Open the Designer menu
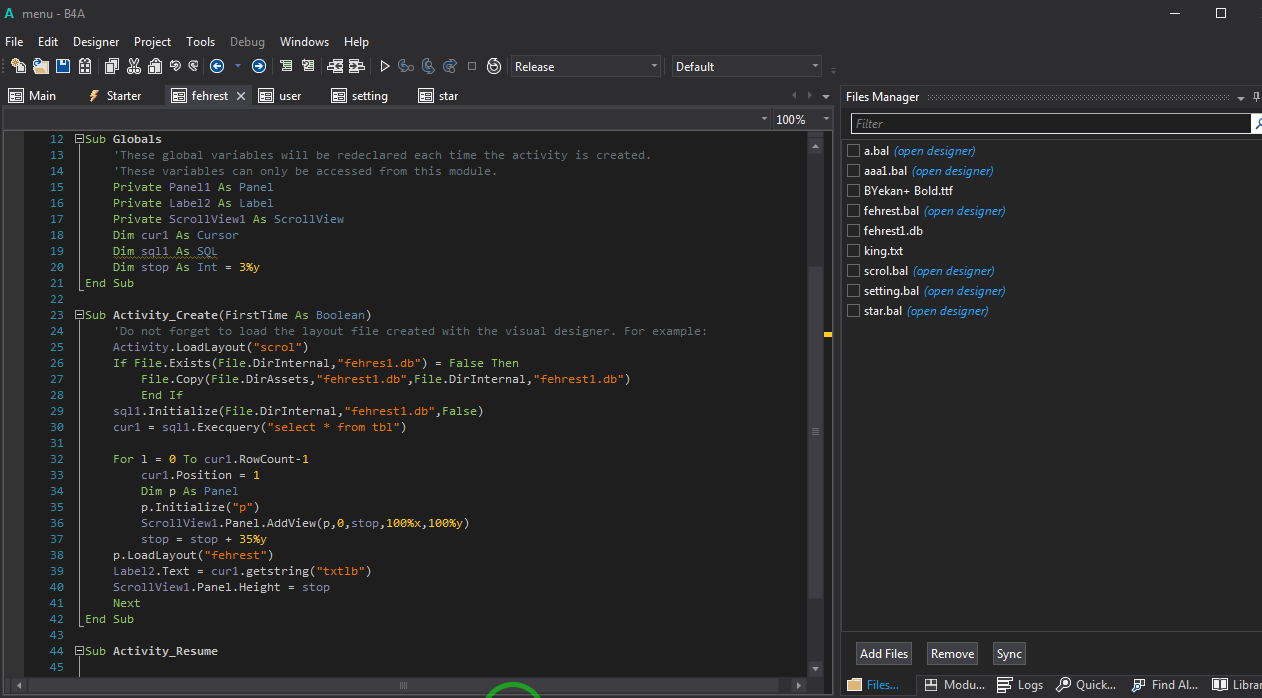This screenshot has height=698, width=1262. (96, 42)
